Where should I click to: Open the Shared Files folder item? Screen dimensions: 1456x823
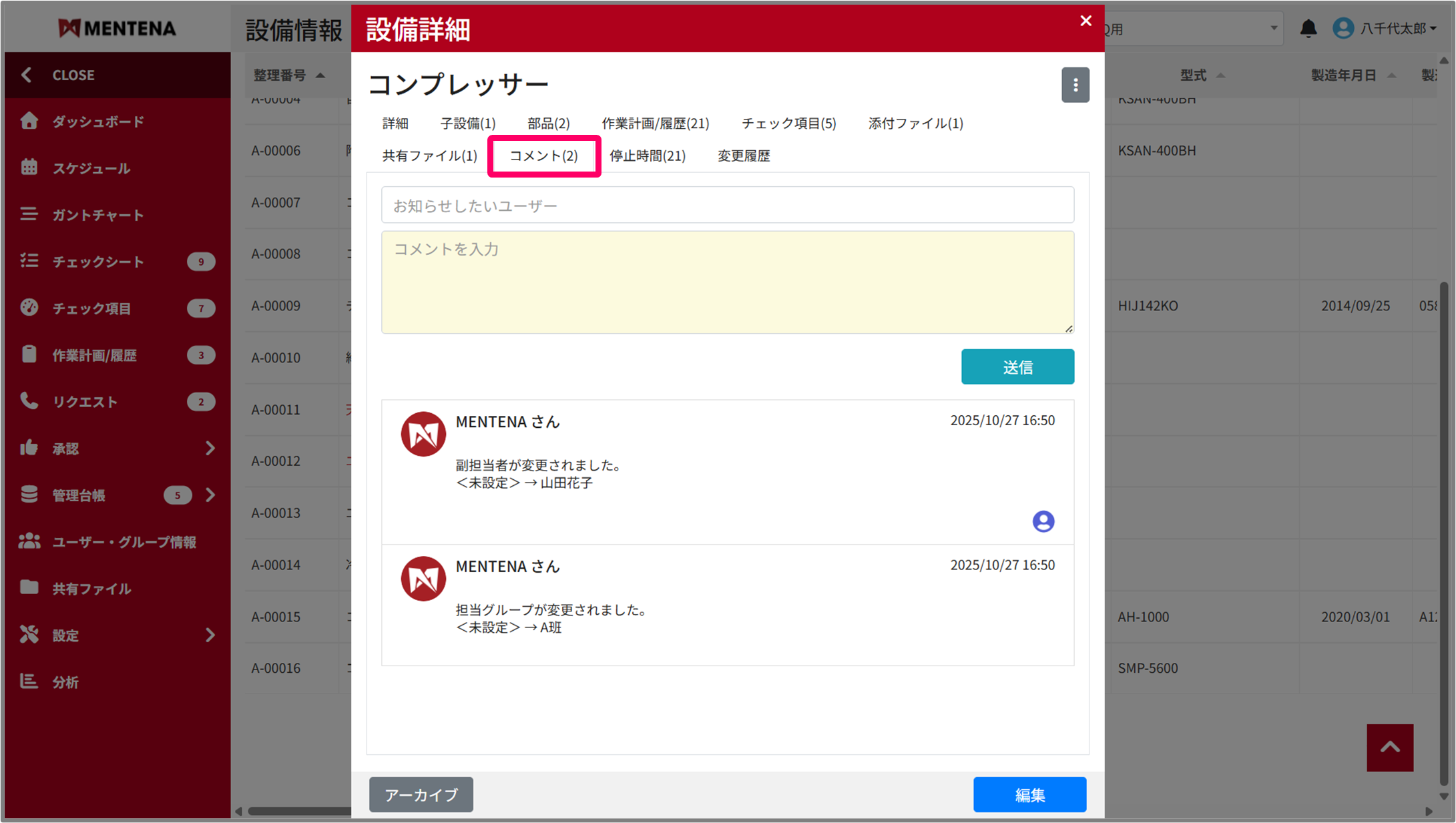[29, 588]
